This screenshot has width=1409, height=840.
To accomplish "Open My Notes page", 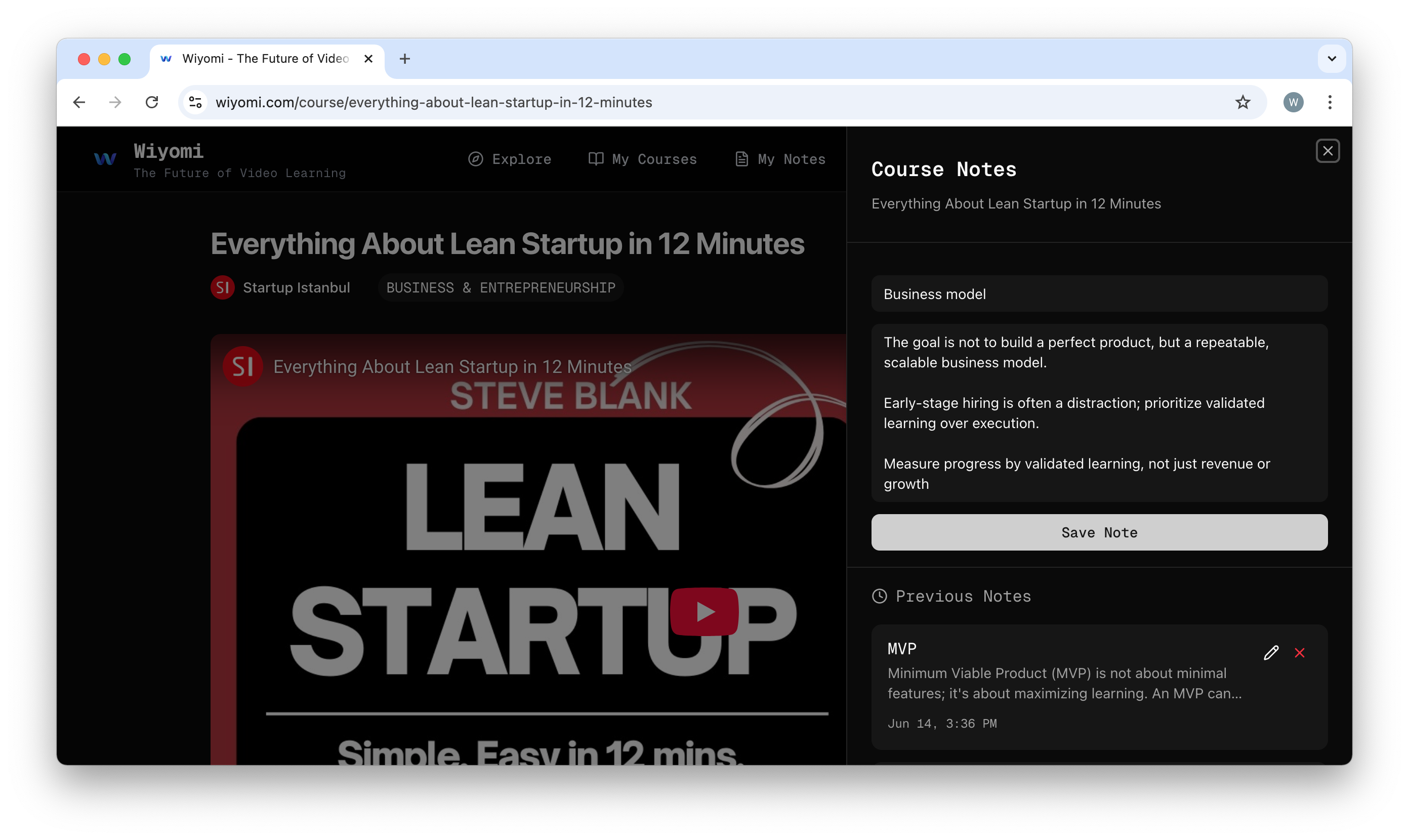I will click(780, 159).
